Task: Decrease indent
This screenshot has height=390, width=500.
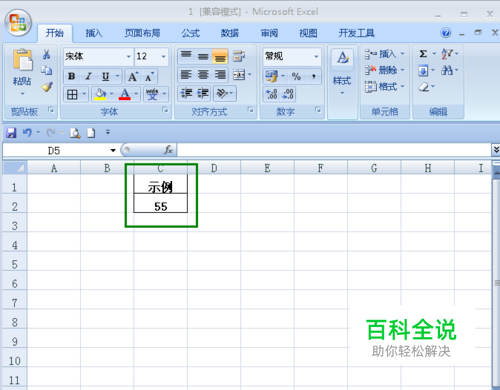Action: [186, 94]
